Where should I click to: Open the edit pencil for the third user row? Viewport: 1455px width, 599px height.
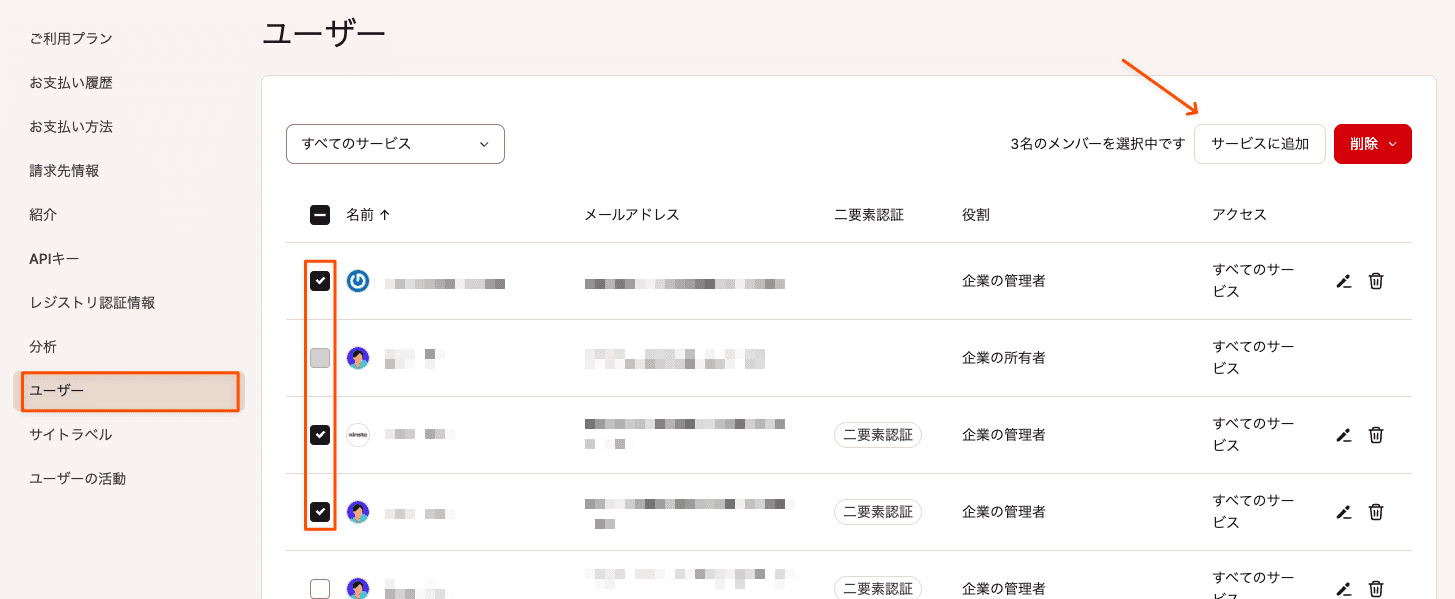[1344, 435]
